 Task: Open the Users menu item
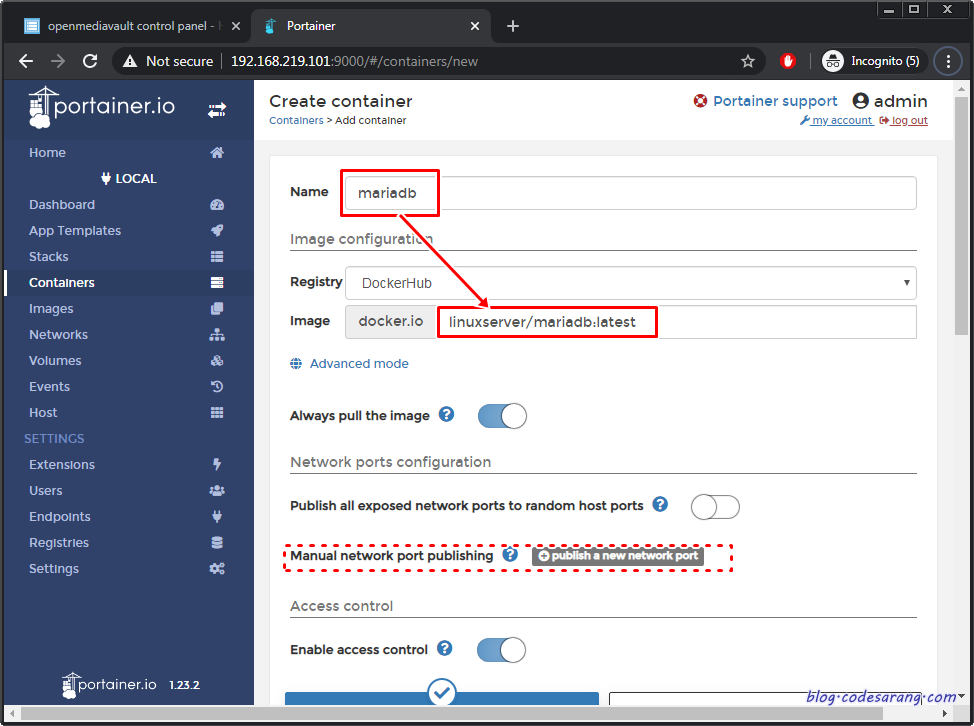[x=46, y=491]
